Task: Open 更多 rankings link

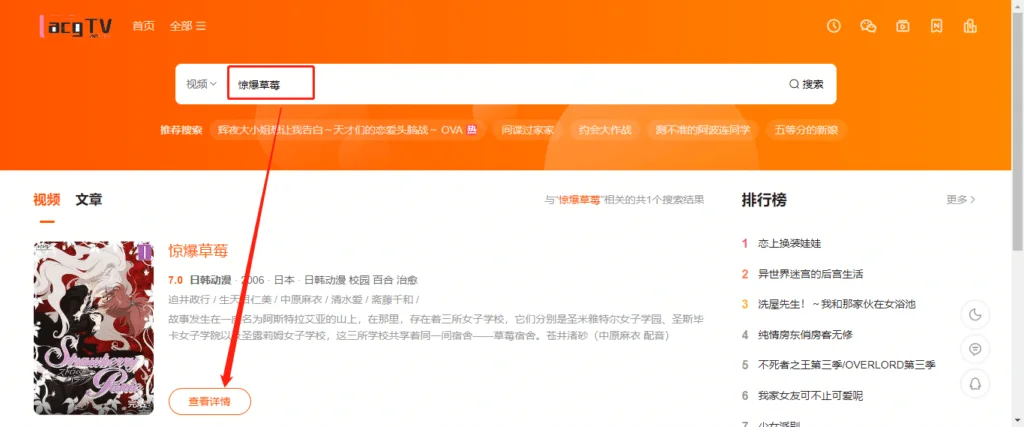Action: tap(961, 200)
